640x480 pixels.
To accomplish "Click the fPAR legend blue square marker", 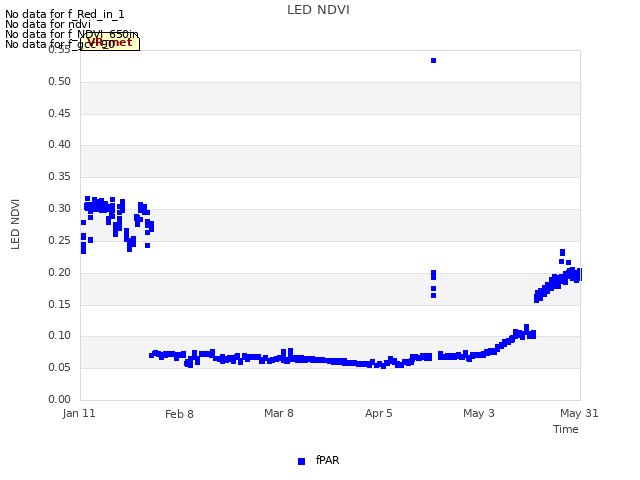I will tap(301, 461).
